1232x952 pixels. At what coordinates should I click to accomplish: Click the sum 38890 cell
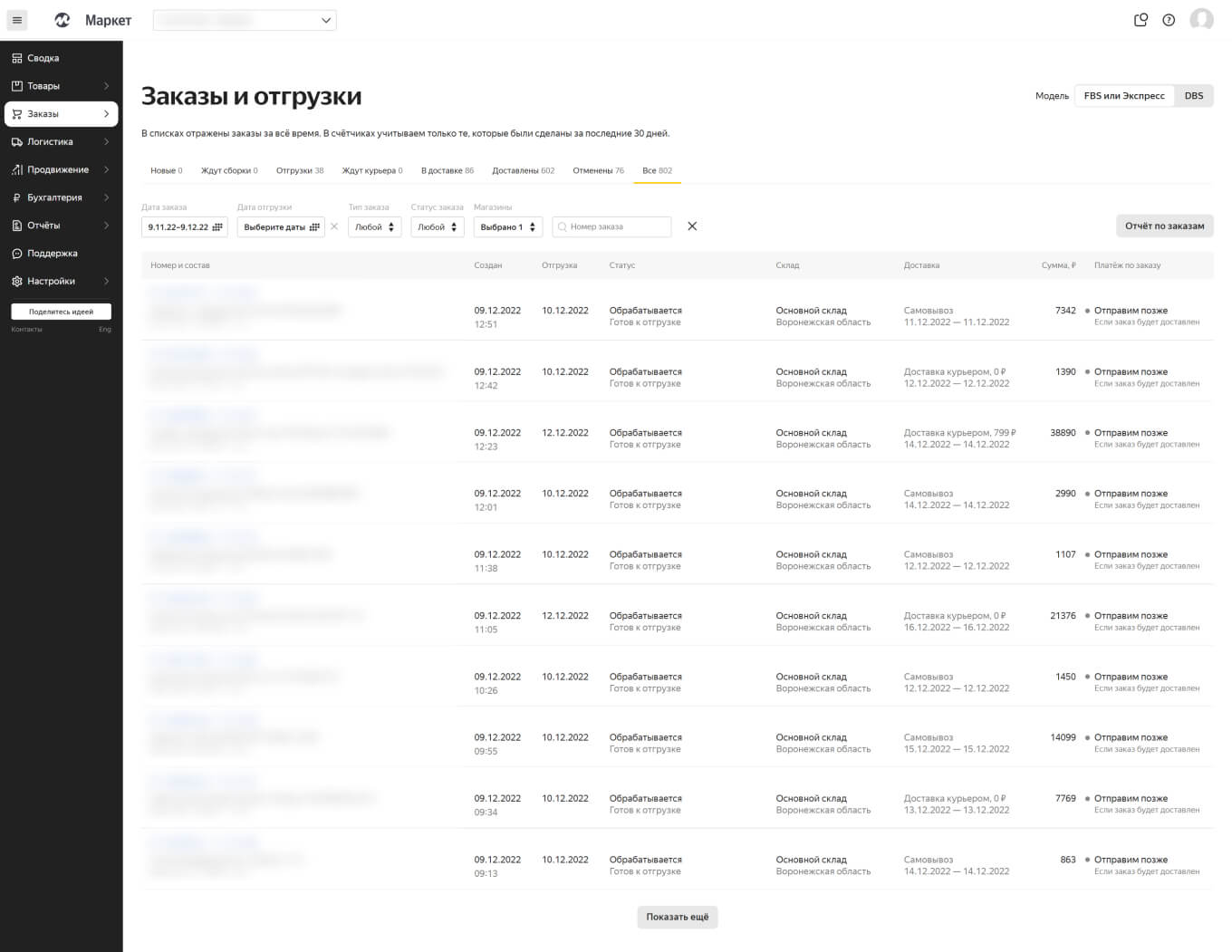(1063, 433)
